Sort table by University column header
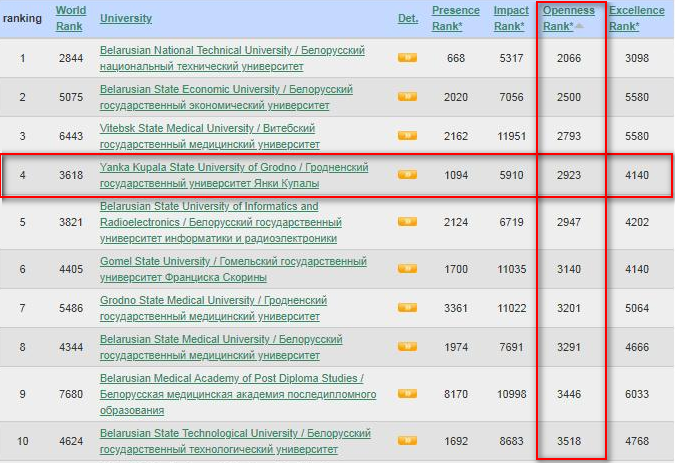Screen dimensions: 675x463 126,18
